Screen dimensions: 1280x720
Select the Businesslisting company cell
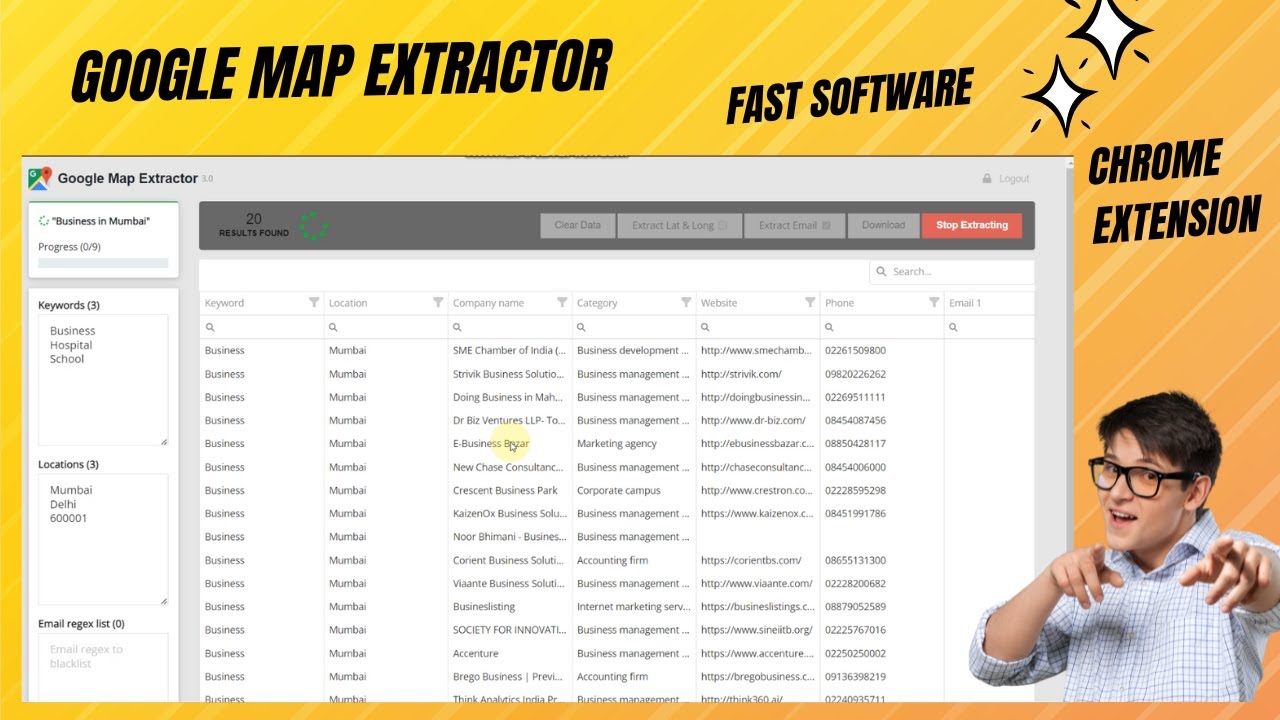510,607
